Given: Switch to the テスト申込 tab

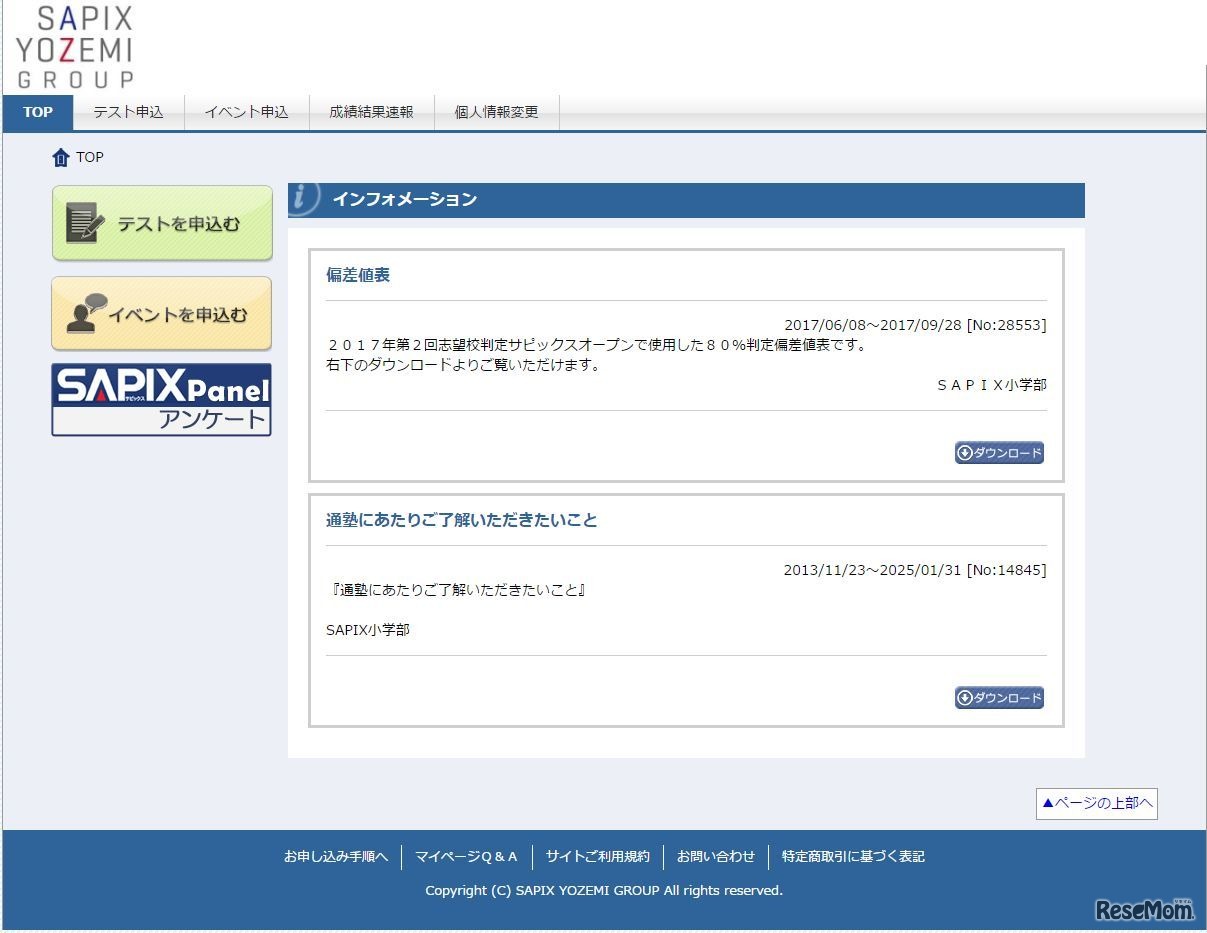Looking at the screenshot, I should 128,112.
